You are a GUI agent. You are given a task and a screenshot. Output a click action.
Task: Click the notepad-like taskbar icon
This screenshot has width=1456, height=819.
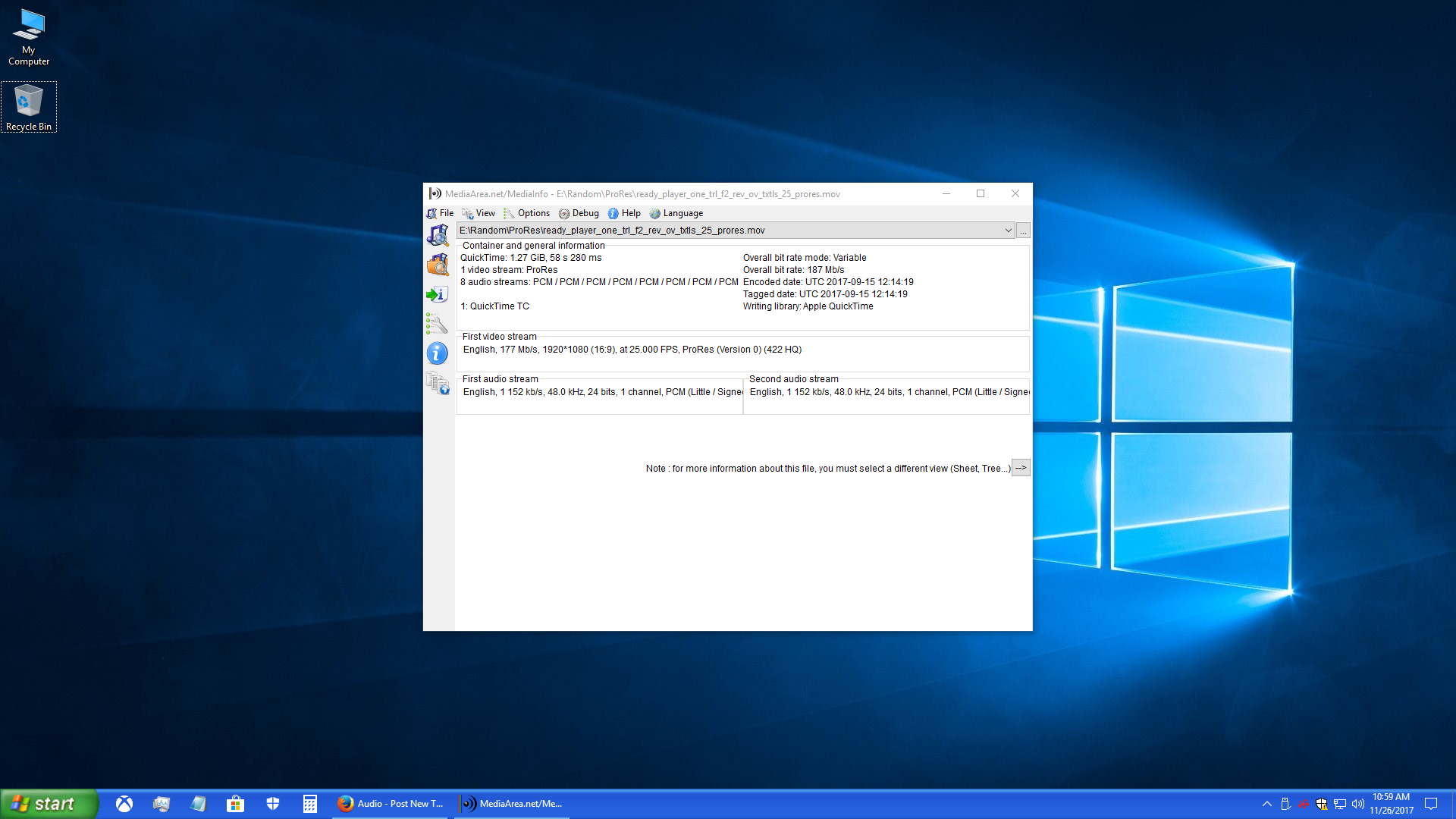199,804
